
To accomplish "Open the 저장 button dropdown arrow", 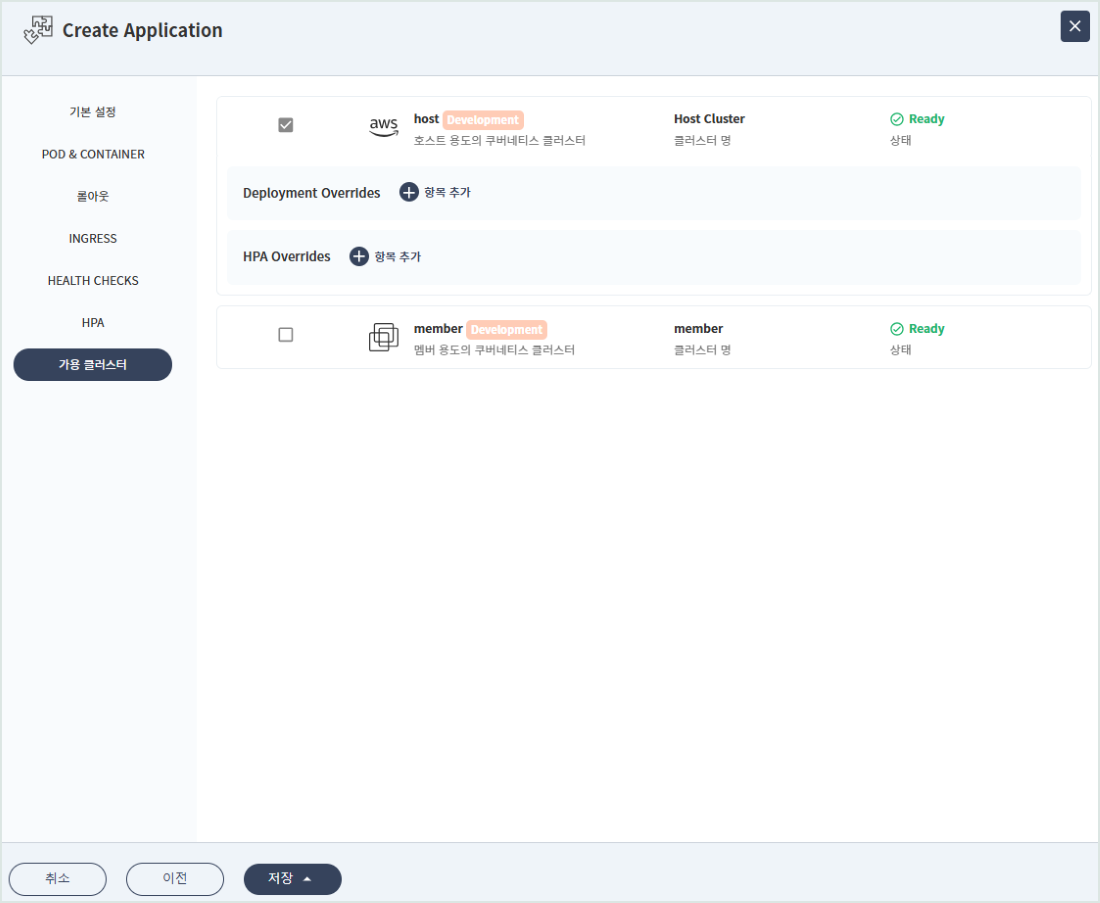I will coord(307,878).
